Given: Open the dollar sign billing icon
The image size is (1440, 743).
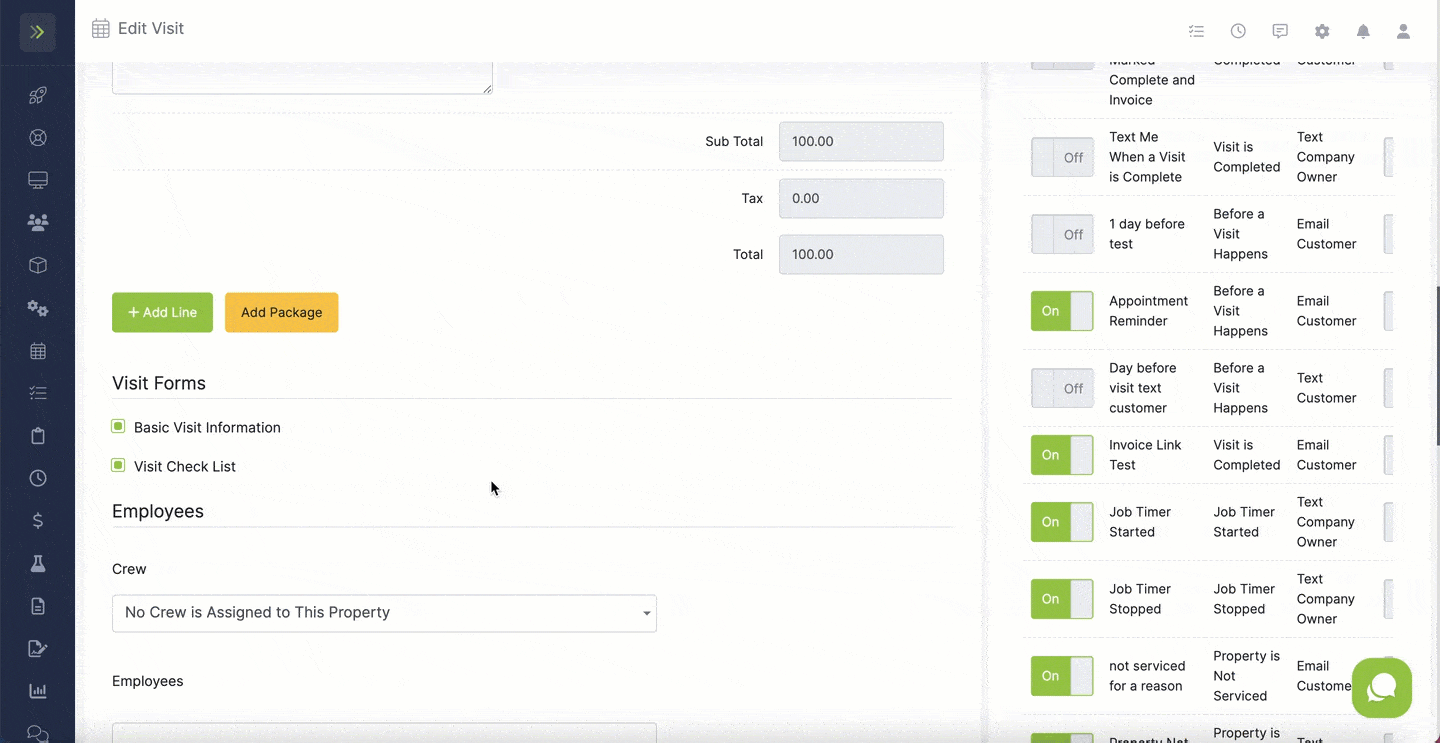Looking at the screenshot, I should click(x=37, y=520).
